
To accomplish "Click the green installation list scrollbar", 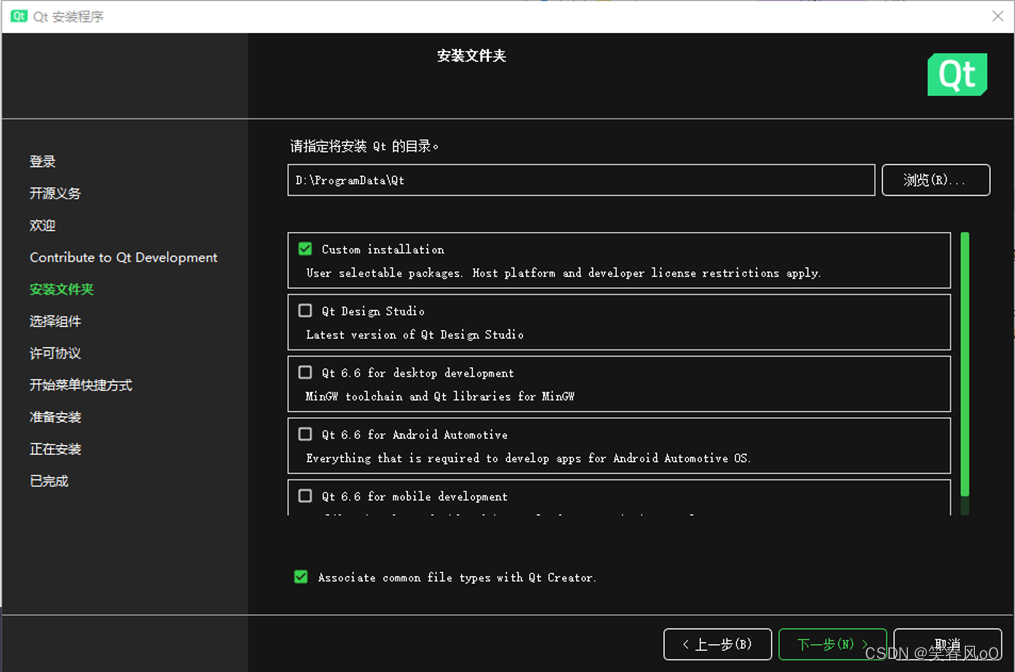I will (x=965, y=364).
